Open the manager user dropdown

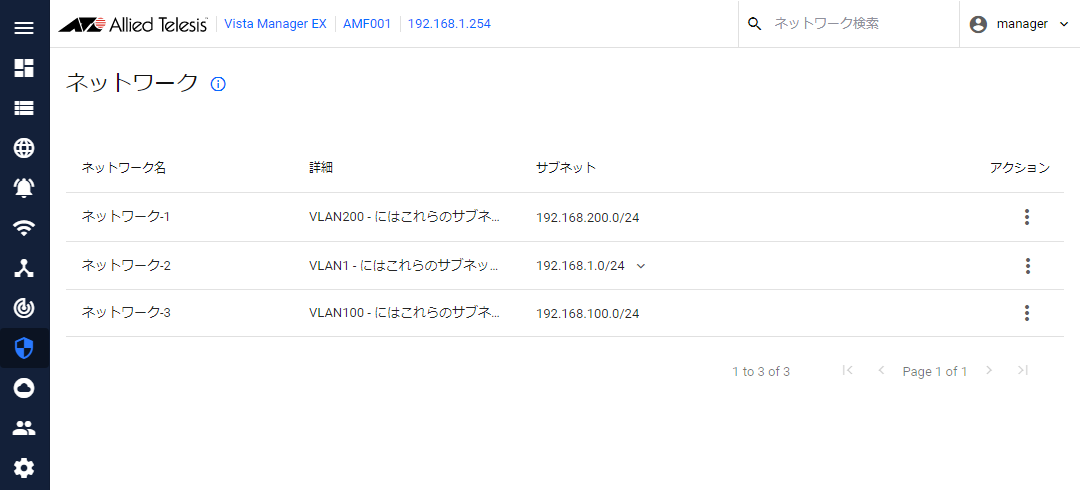tap(1019, 24)
